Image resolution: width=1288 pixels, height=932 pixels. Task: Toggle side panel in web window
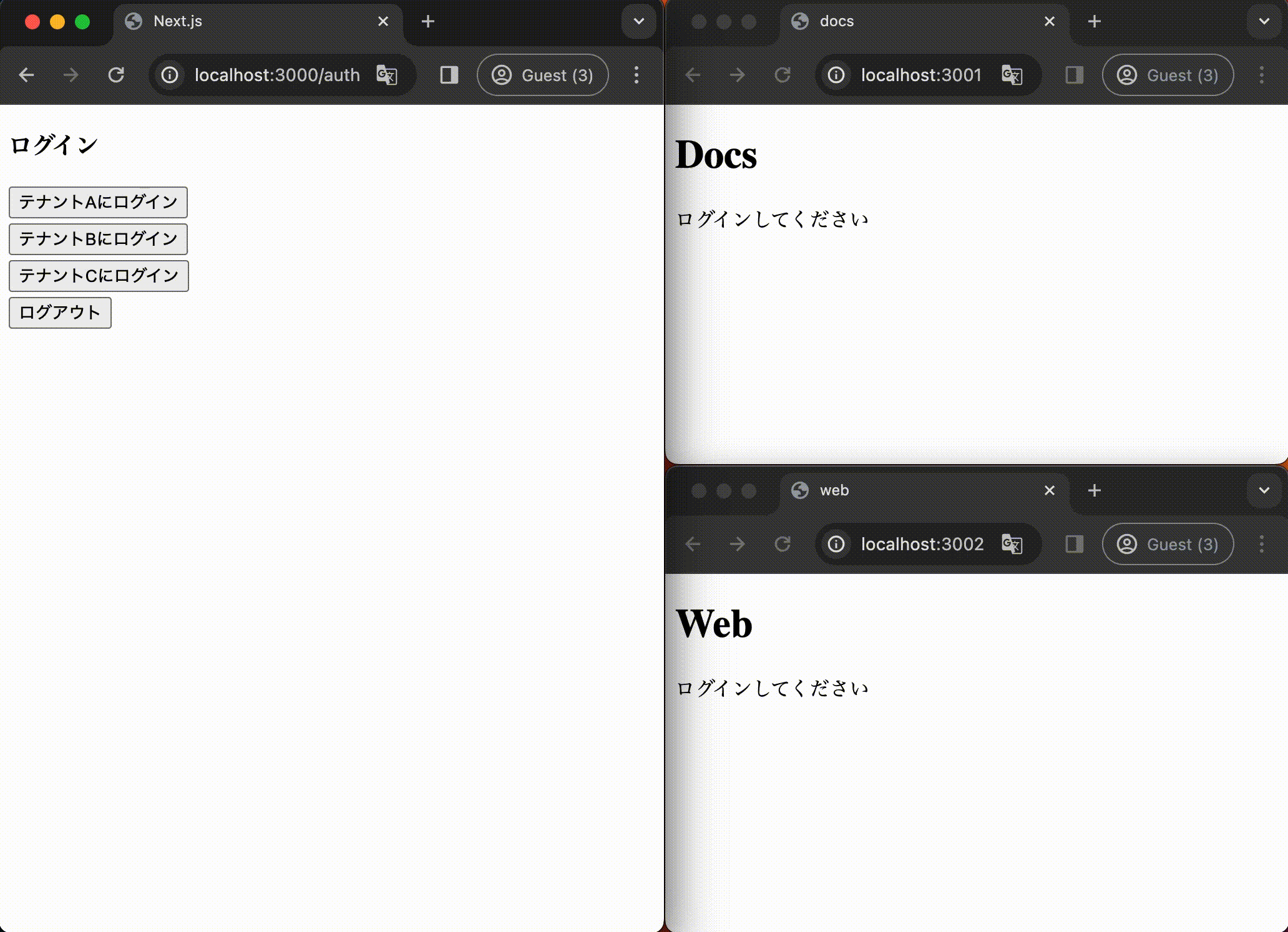1075,544
